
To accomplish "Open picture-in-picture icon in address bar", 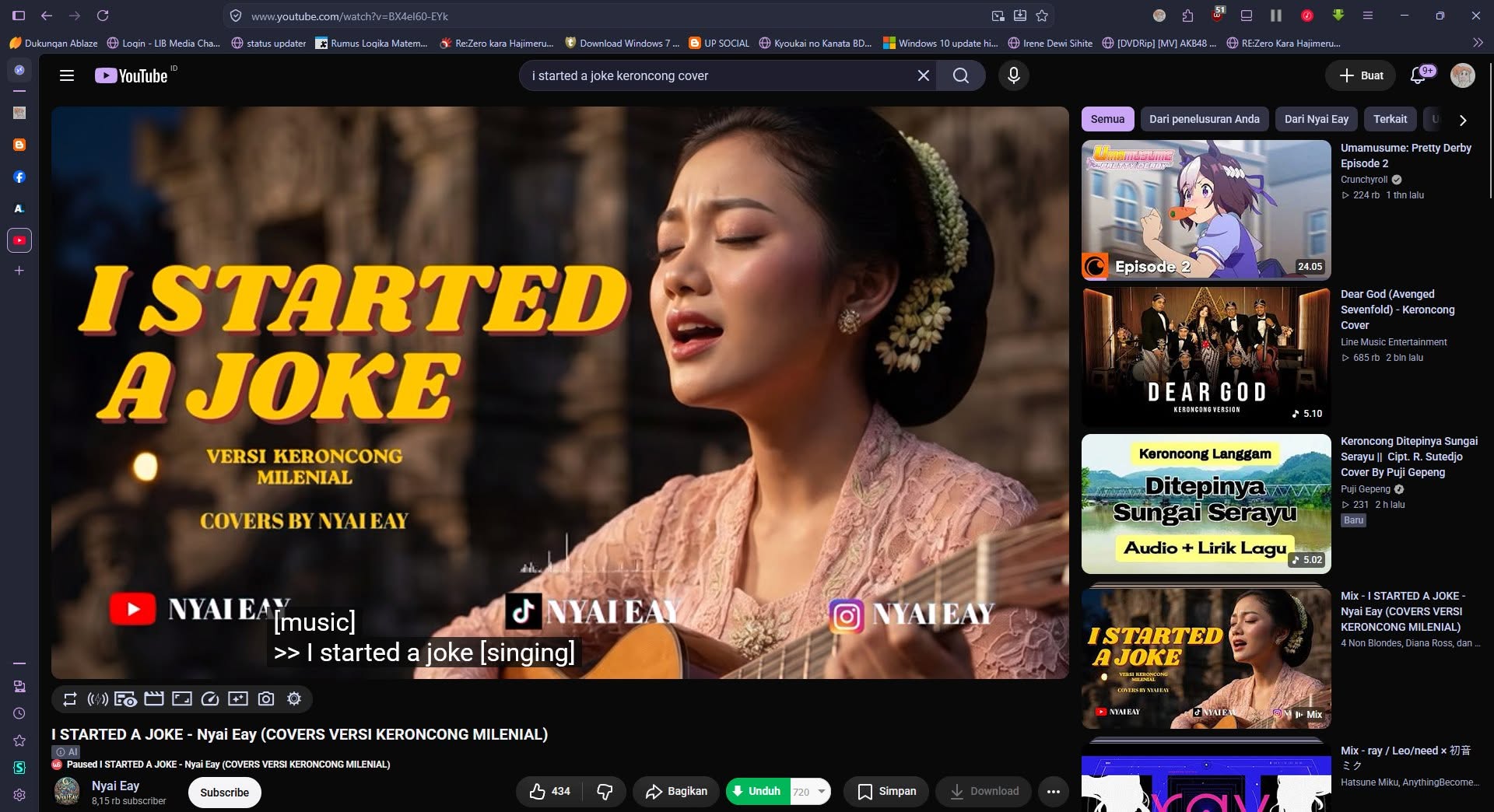I will (998, 16).
